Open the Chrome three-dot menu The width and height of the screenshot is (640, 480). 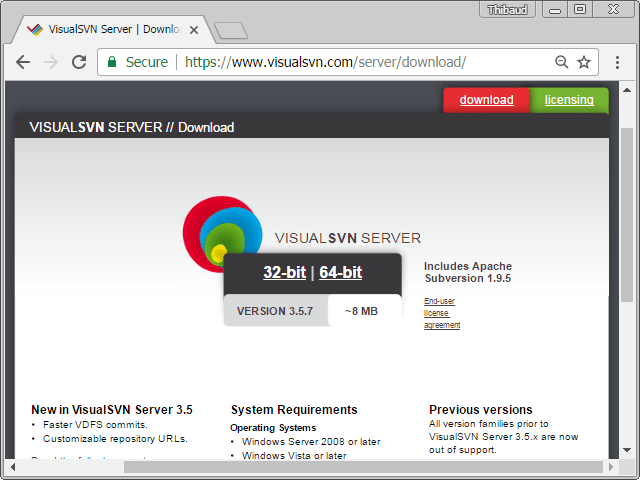(617, 62)
